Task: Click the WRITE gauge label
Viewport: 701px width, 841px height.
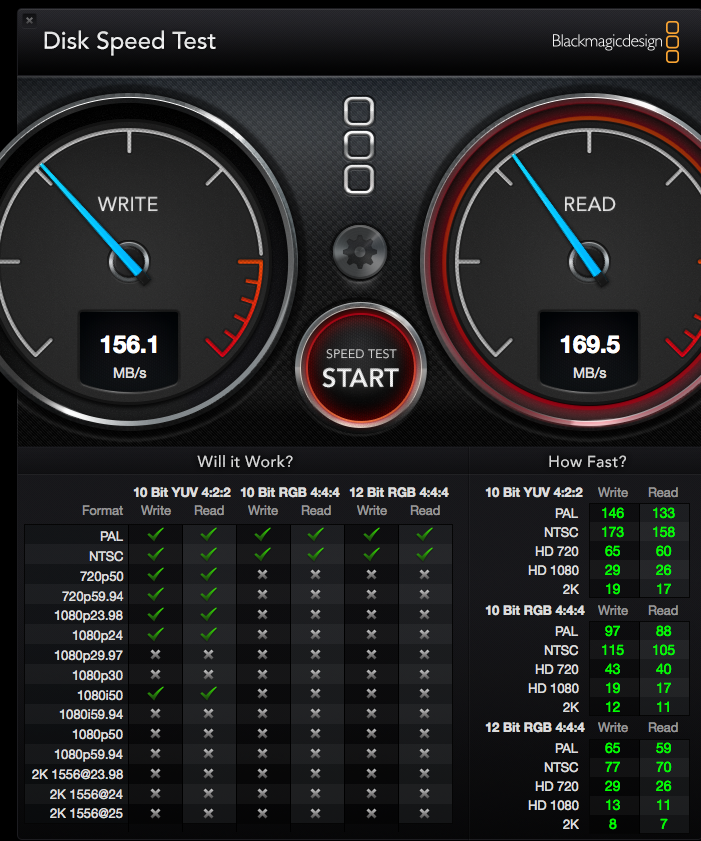Action: tap(128, 204)
